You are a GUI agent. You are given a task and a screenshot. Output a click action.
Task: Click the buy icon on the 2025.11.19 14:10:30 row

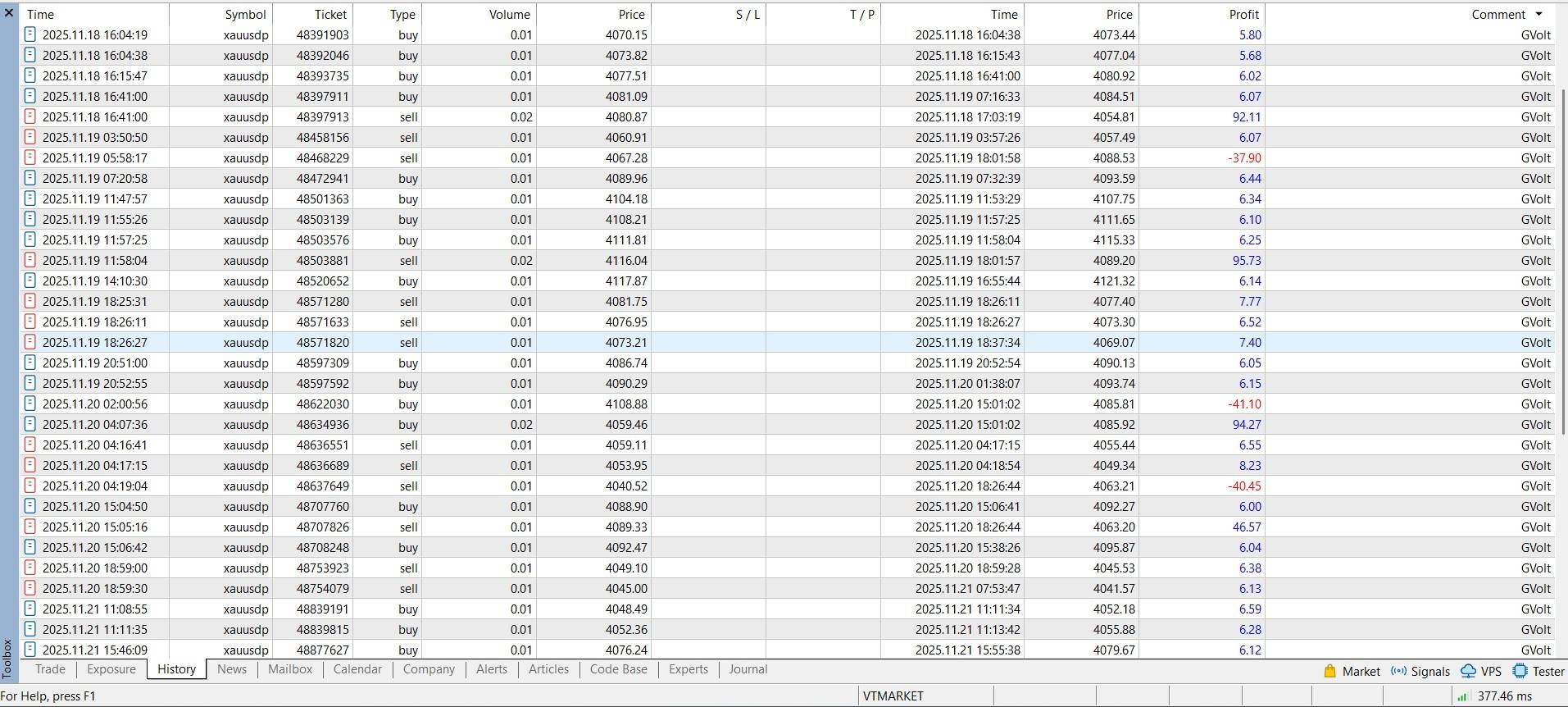[x=30, y=281]
